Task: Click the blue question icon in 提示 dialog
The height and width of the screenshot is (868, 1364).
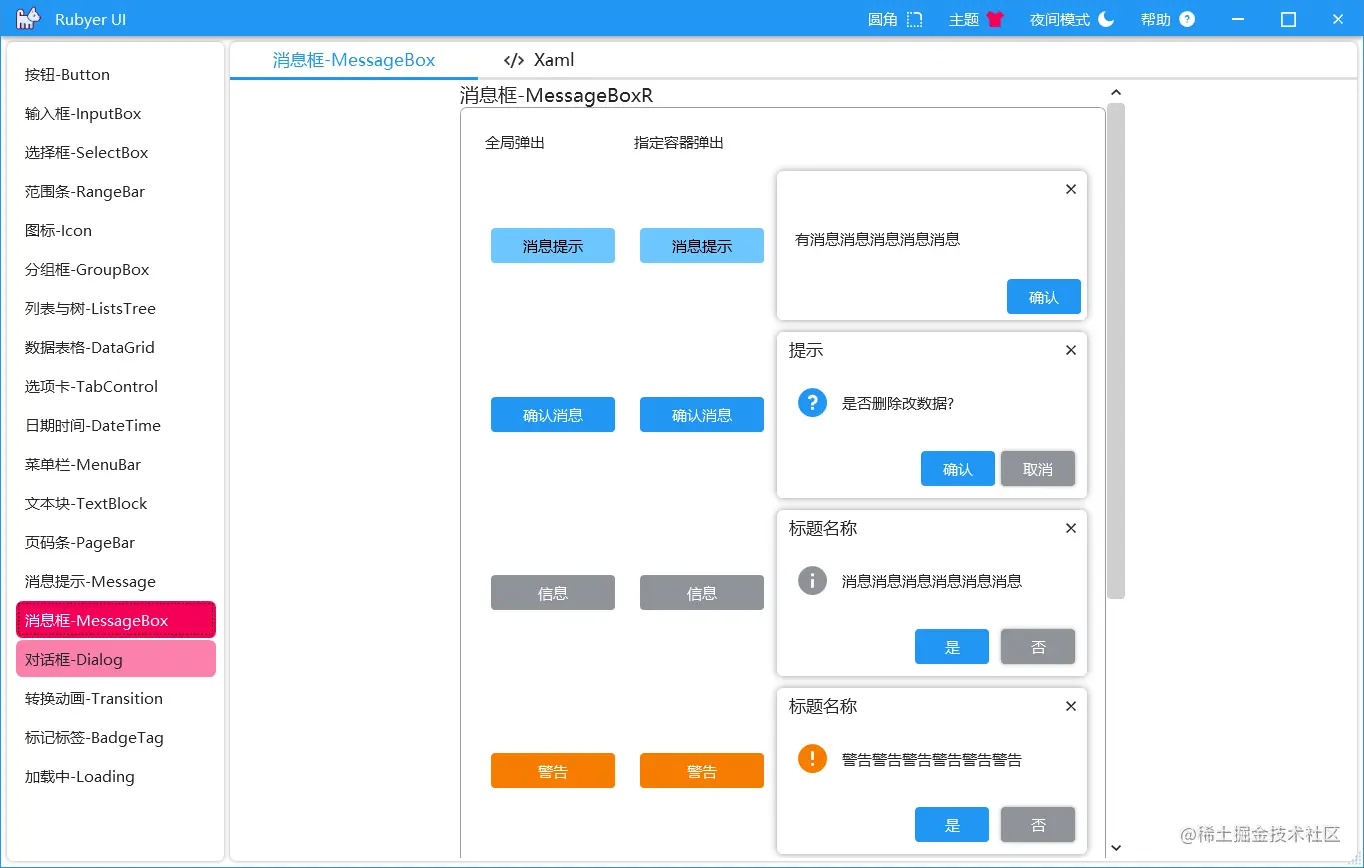Action: pyautogui.click(x=811, y=402)
